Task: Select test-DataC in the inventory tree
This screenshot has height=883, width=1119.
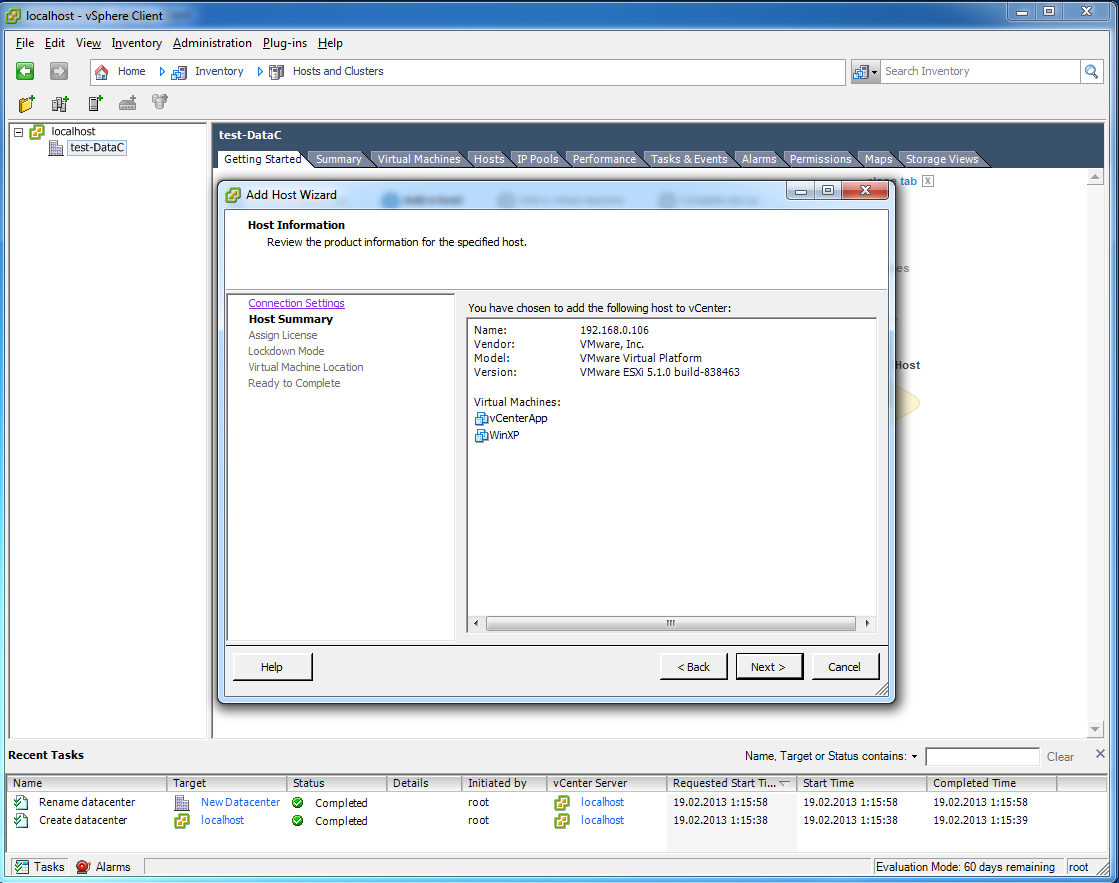Action: coord(97,148)
